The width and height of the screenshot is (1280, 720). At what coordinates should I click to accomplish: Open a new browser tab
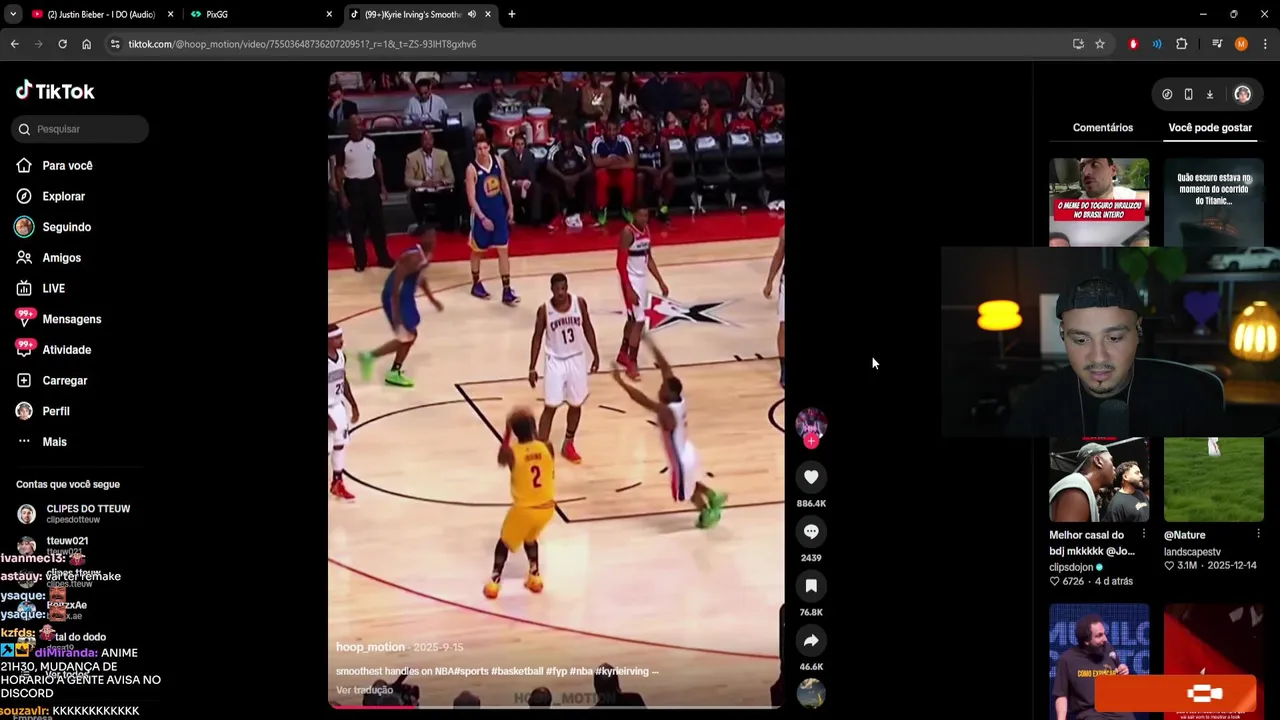click(511, 14)
